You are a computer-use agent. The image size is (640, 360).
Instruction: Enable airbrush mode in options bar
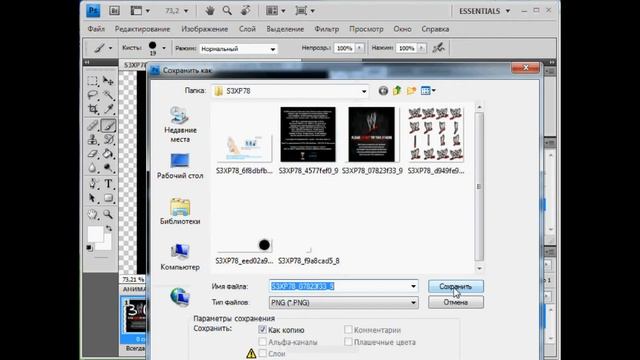point(439,48)
